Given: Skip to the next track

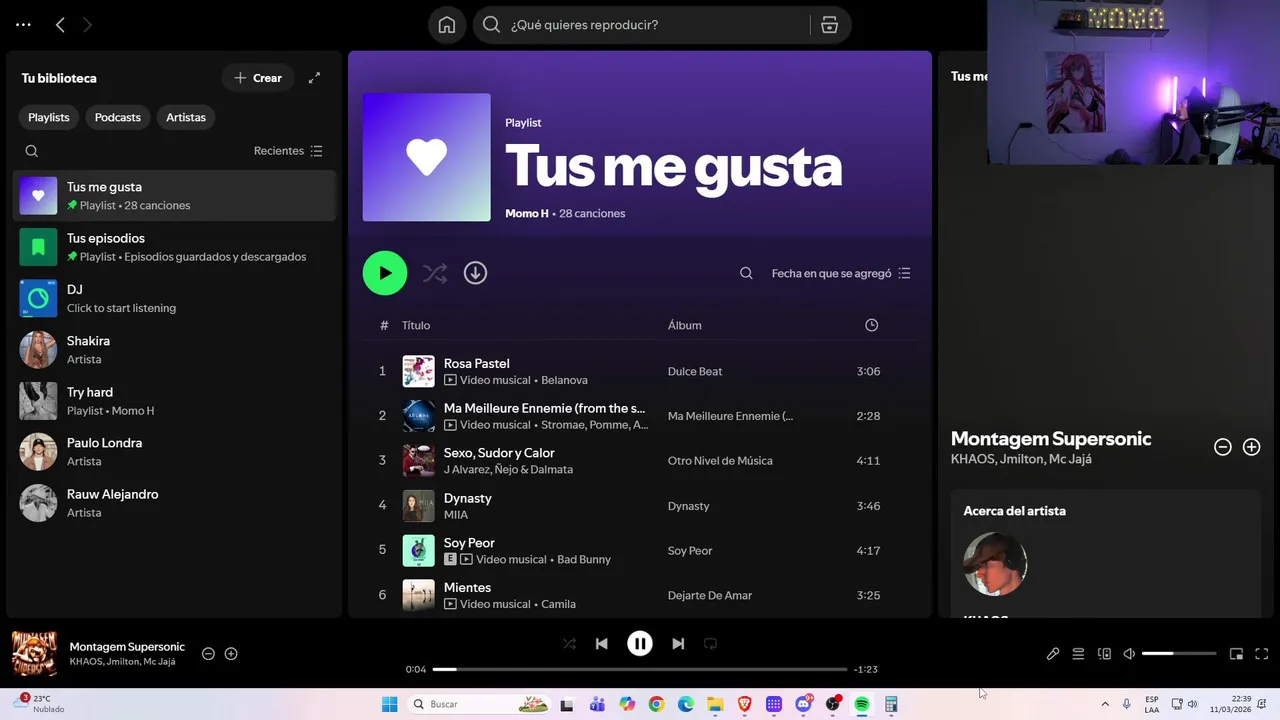Looking at the screenshot, I should (x=678, y=644).
